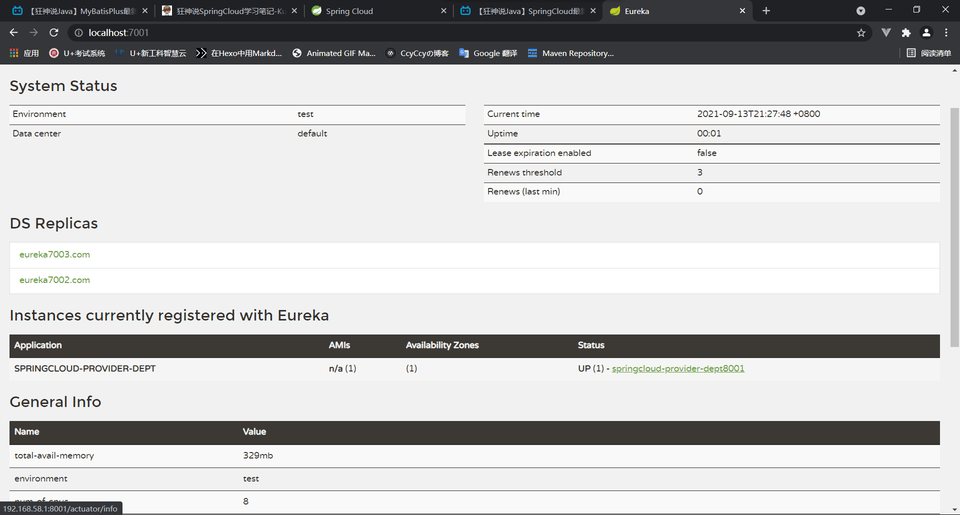The image size is (960, 515).
Task: Click the General Info heading
Action: coord(55,402)
